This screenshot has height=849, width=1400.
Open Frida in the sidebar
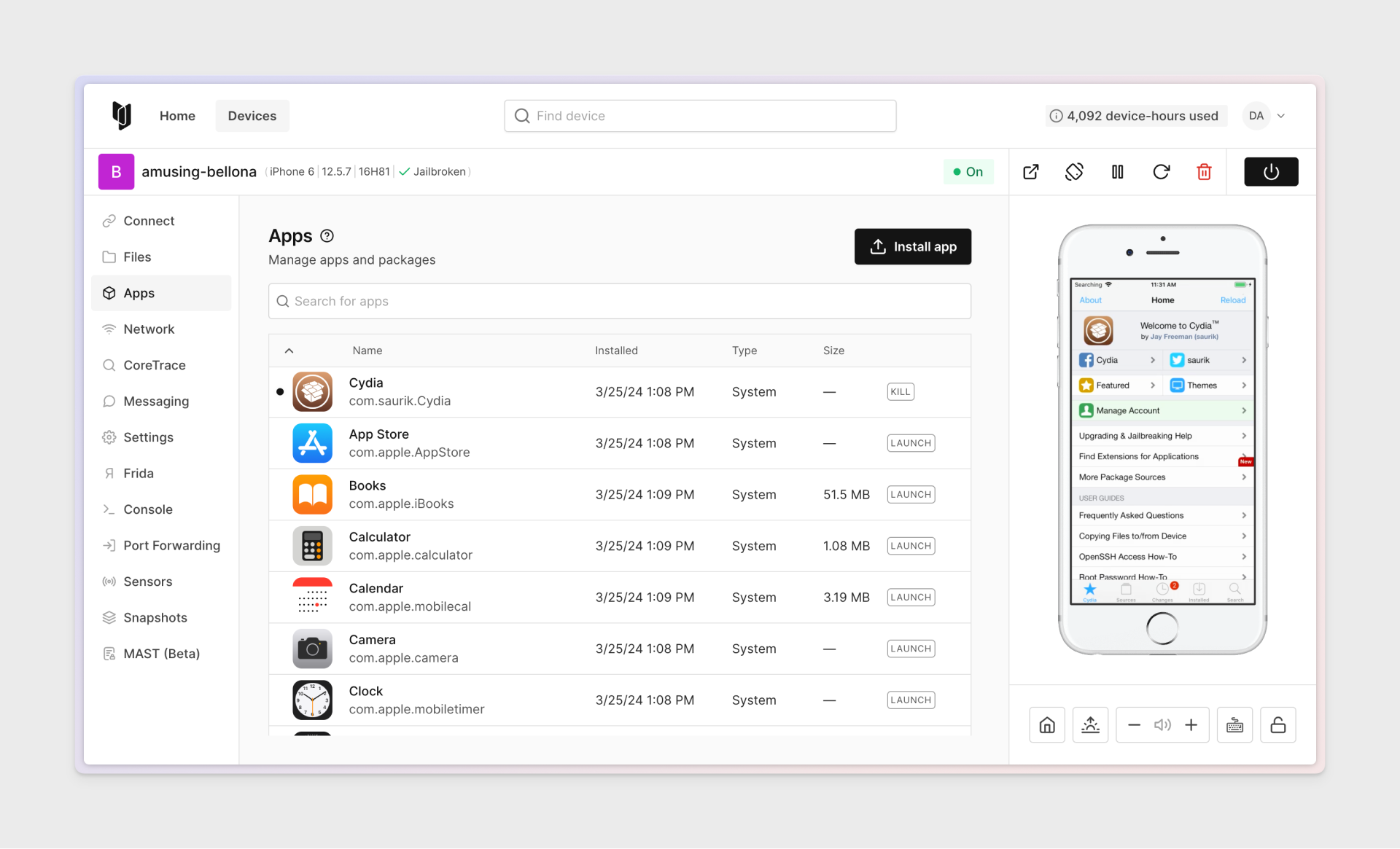tap(161, 474)
